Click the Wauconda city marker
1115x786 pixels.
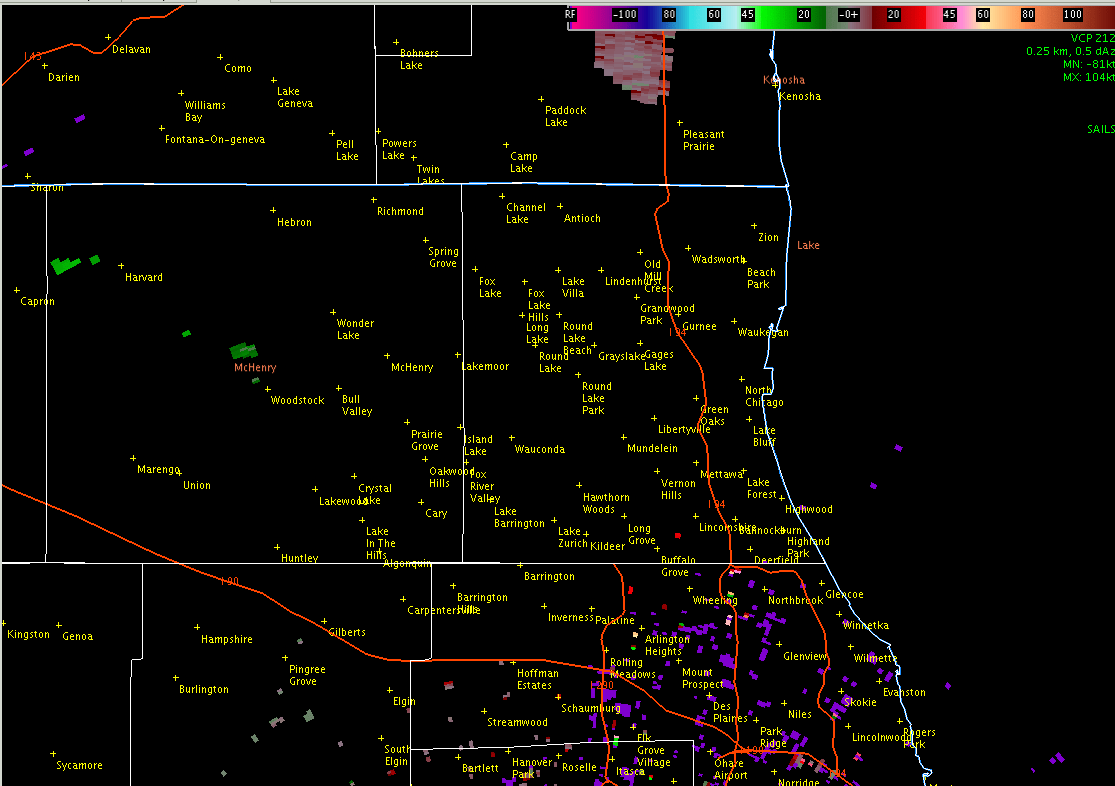click(511, 437)
